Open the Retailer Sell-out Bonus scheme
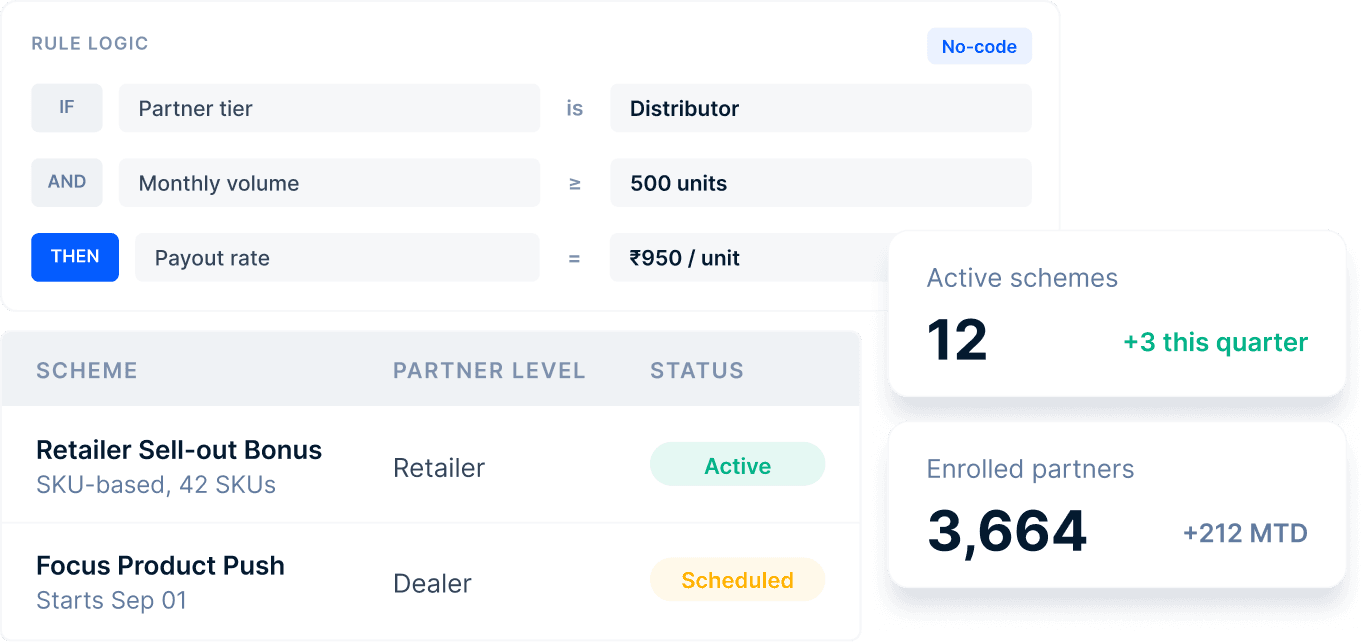The image size is (1363, 642). (x=179, y=450)
